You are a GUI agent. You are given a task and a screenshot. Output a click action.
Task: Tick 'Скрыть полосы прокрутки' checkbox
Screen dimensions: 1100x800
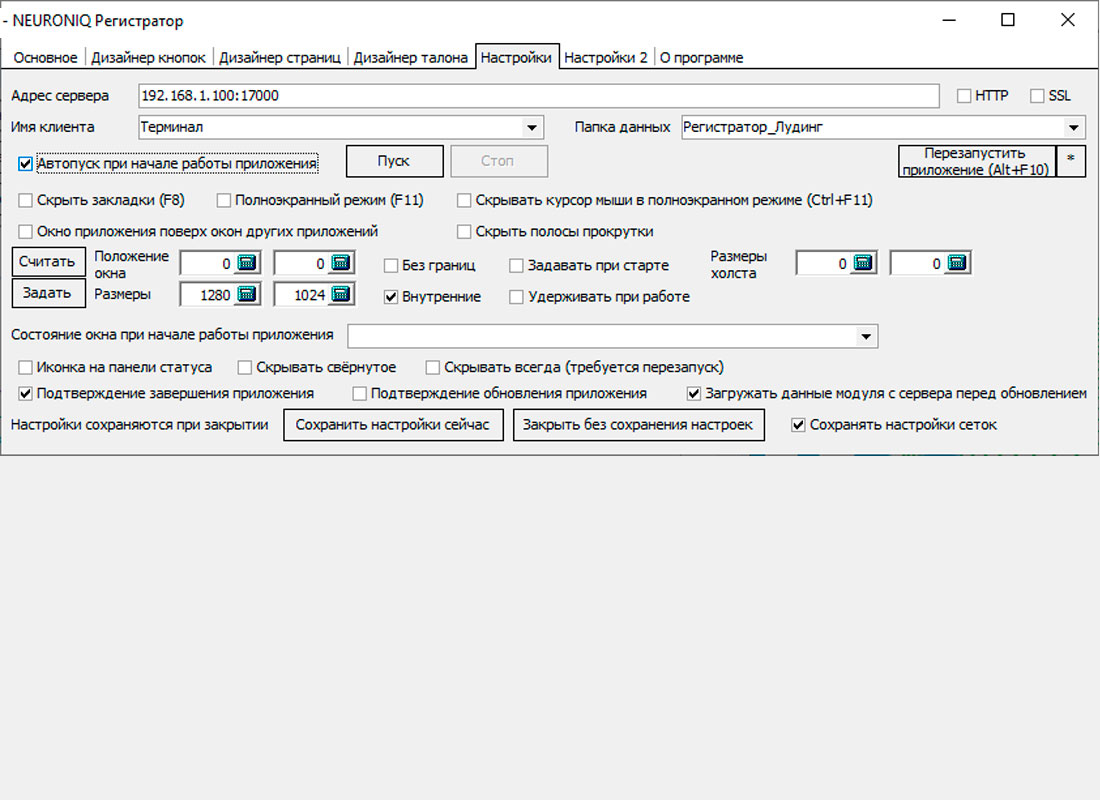pos(464,232)
